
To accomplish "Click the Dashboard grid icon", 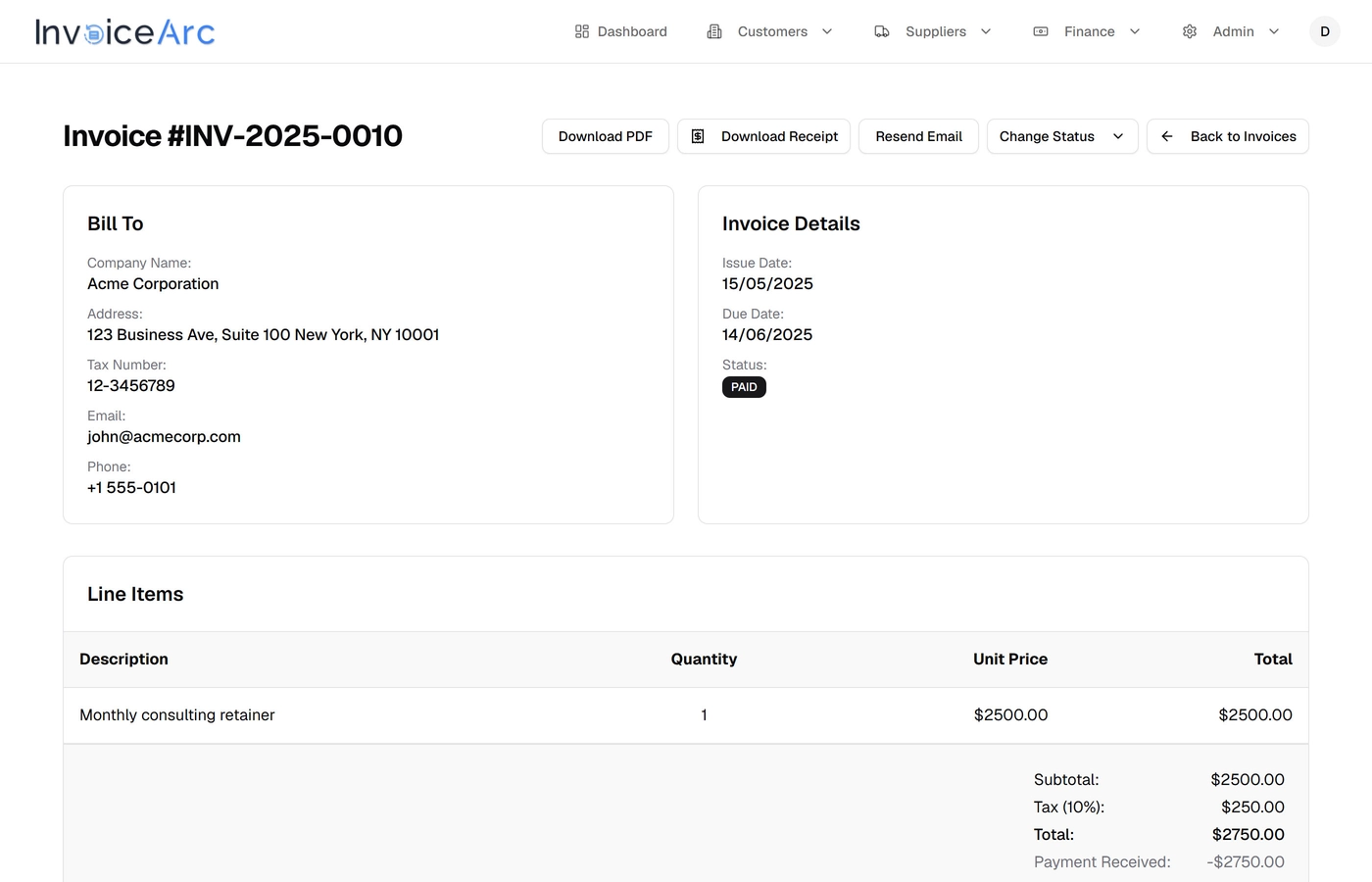I will pyautogui.click(x=582, y=31).
